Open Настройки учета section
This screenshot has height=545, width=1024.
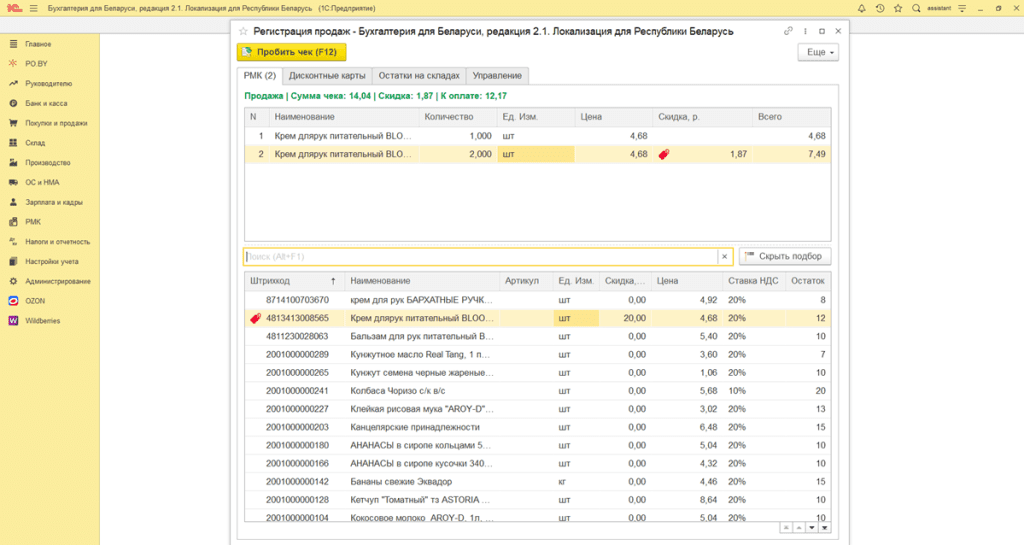(x=52, y=262)
